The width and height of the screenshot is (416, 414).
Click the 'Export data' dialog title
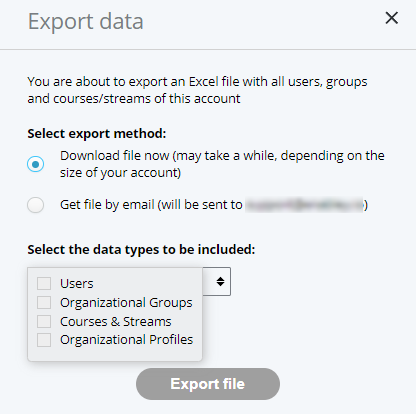pyautogui.click(x=85, y=22)
